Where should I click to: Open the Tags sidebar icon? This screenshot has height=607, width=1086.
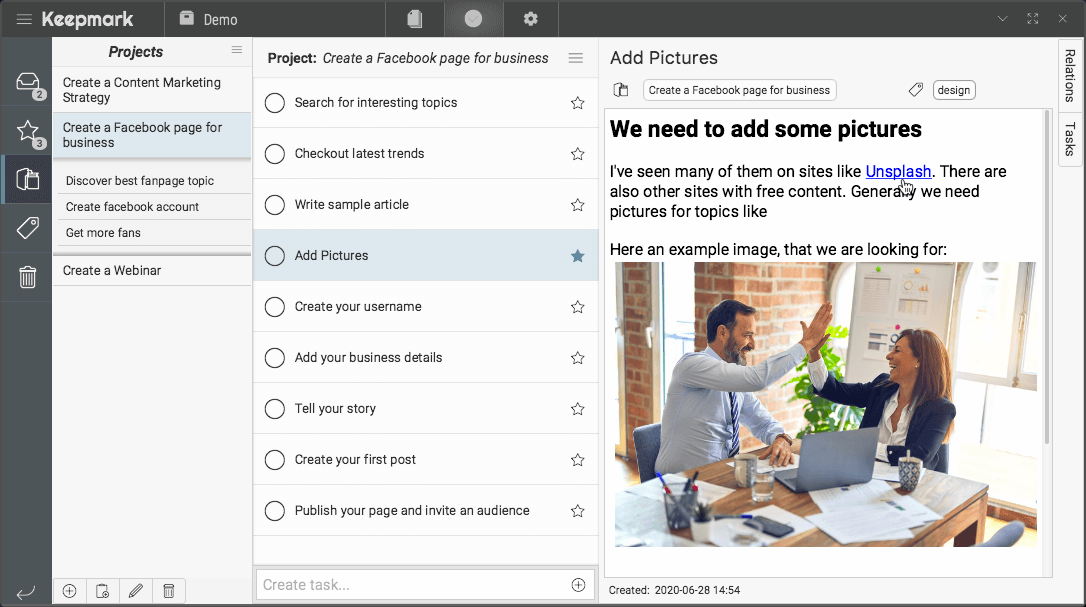(x=27, y=228)
